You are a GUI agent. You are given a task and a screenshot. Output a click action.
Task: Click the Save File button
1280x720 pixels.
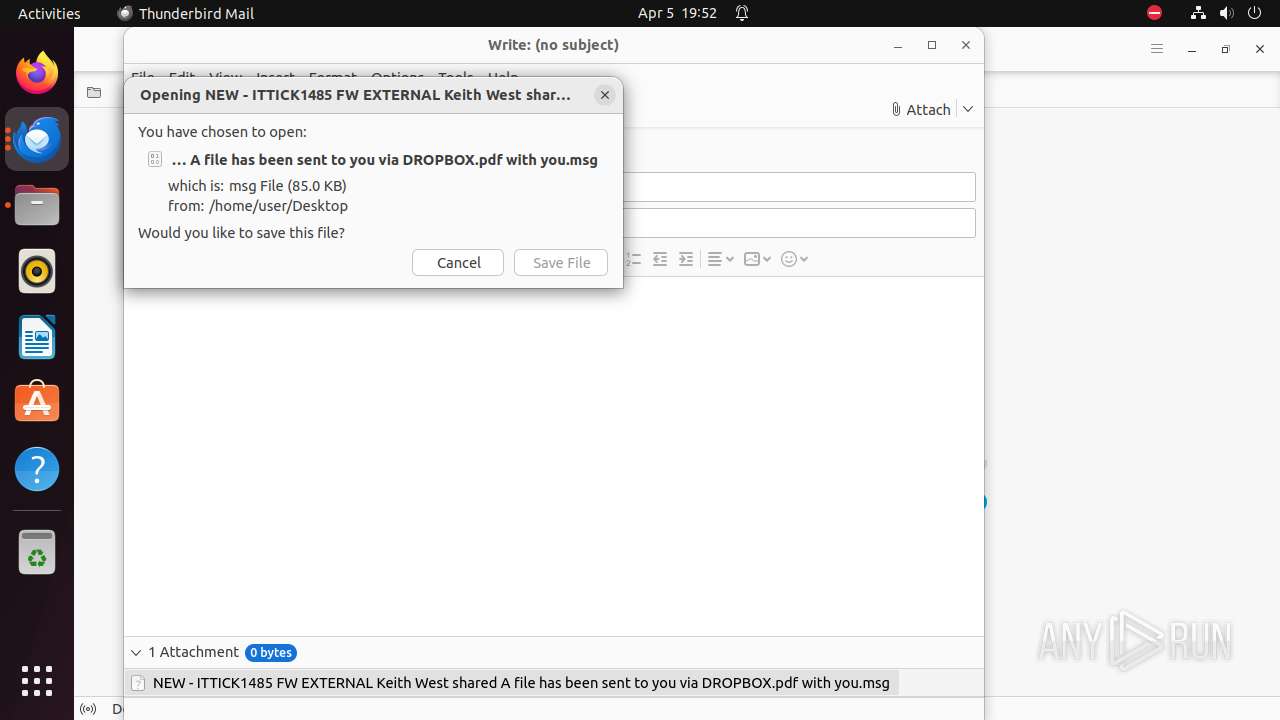(x=561, y=262)
